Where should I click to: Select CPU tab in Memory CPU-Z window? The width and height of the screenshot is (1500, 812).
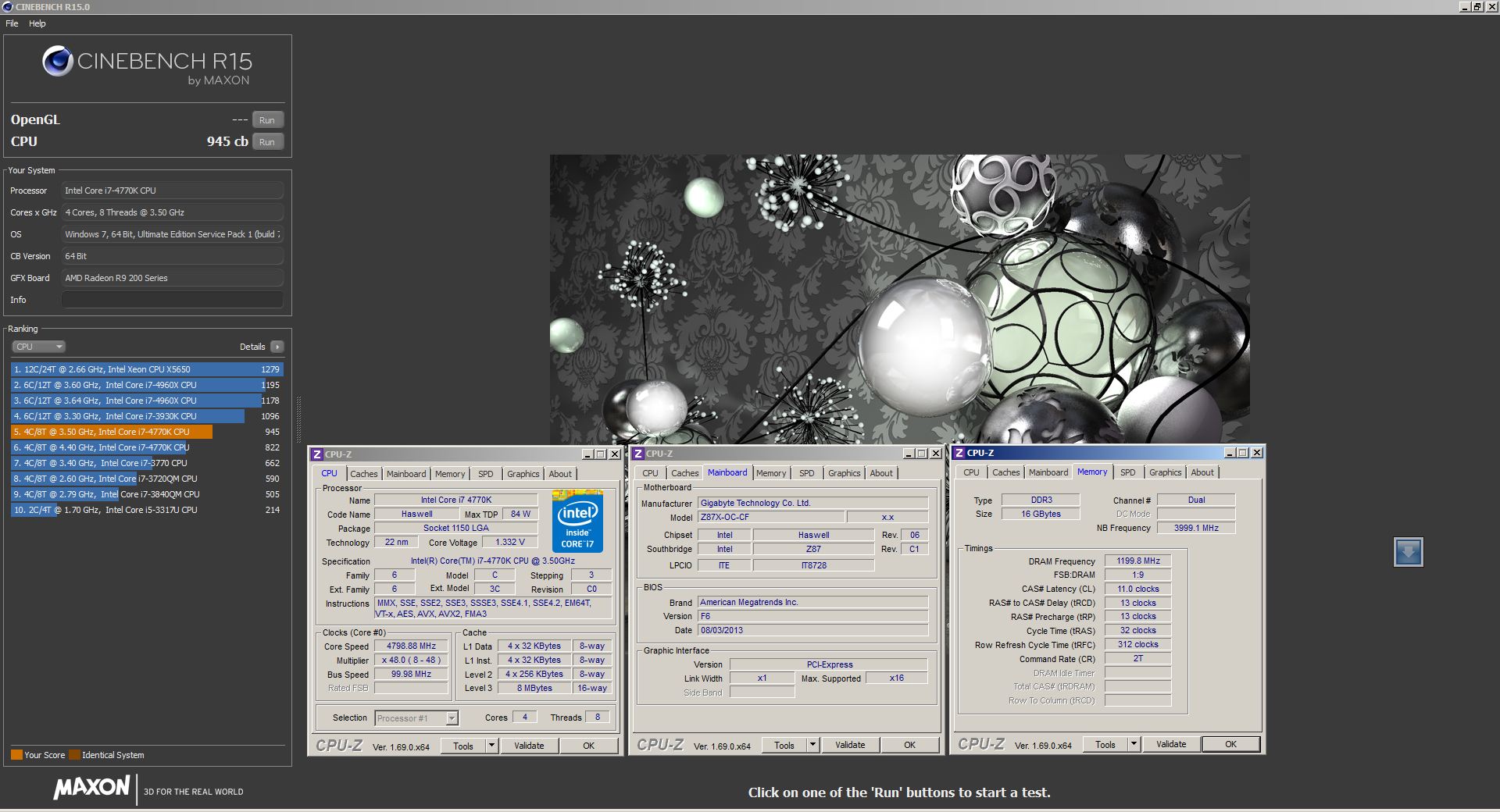tap(971, 472)
